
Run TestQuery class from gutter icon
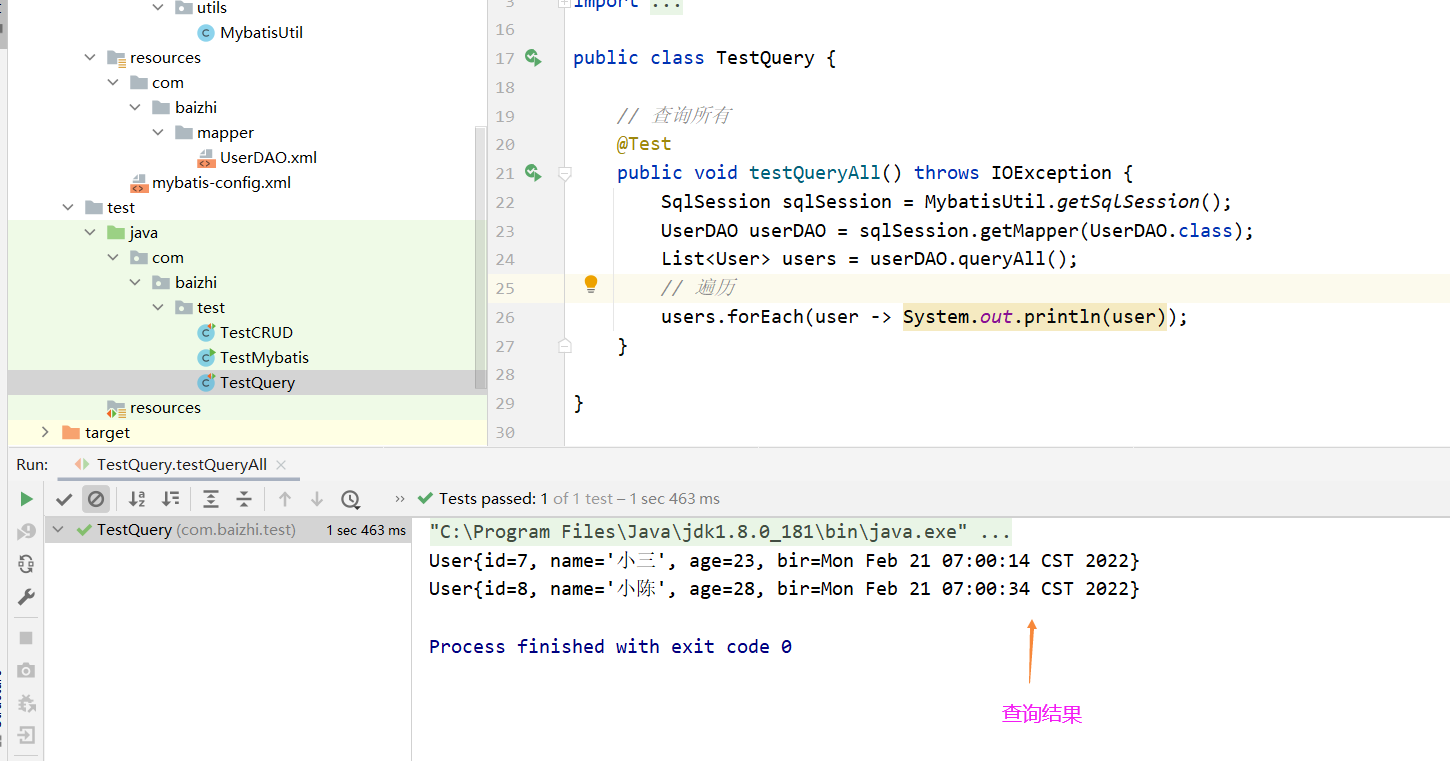533,58
